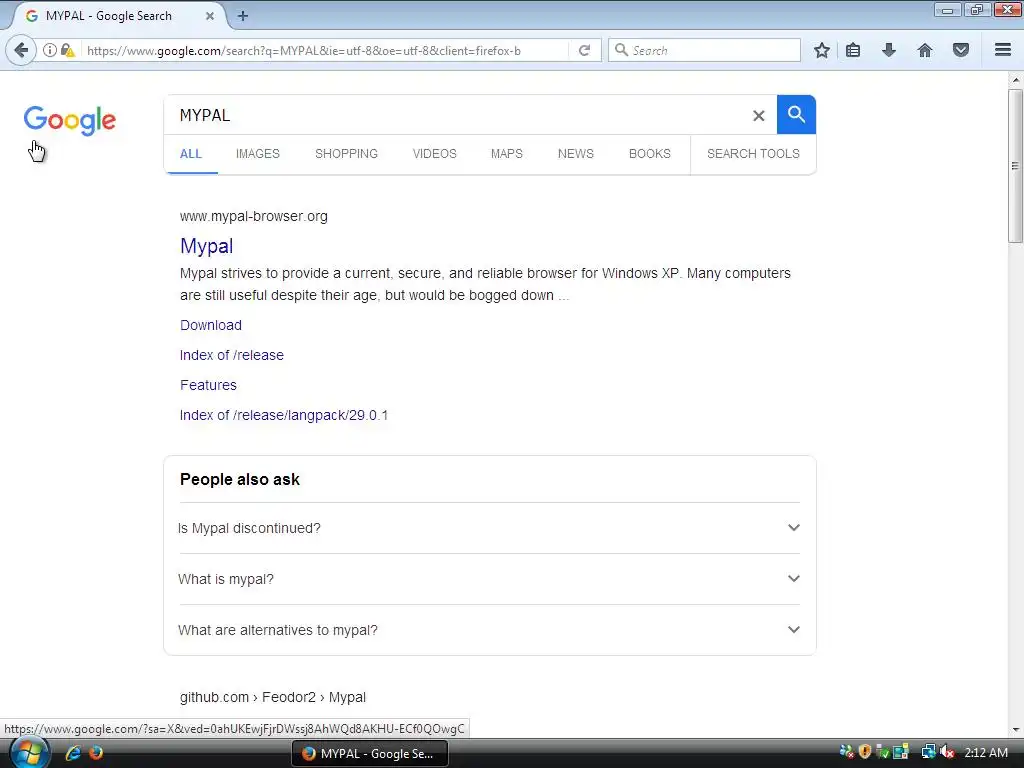Open the Features sitelink
Image resolution: width=1024 pixels, height=768 pixels.
click(x=208, y=385)
